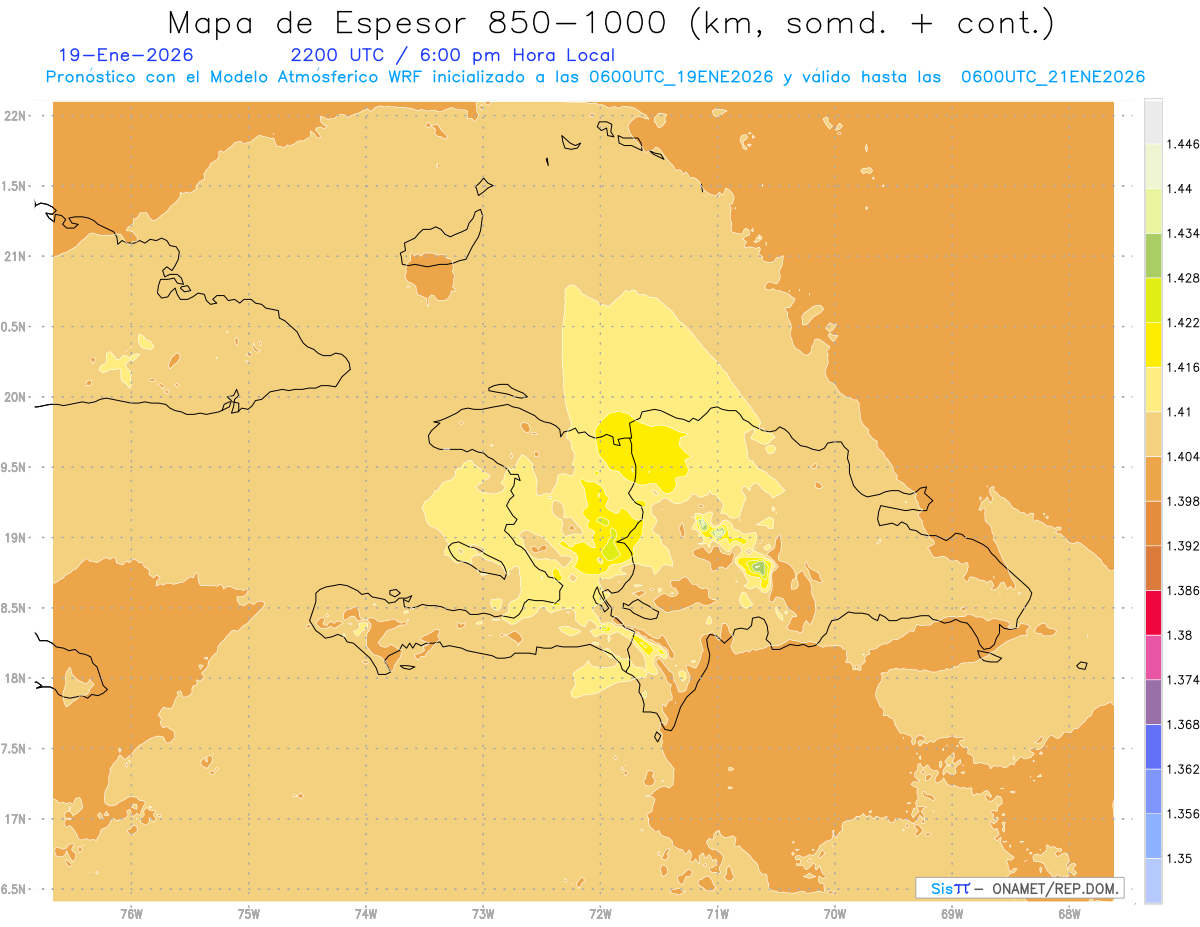Pick the purple swatch between 1.368 and 1.374

click(x=1153, y=702)
